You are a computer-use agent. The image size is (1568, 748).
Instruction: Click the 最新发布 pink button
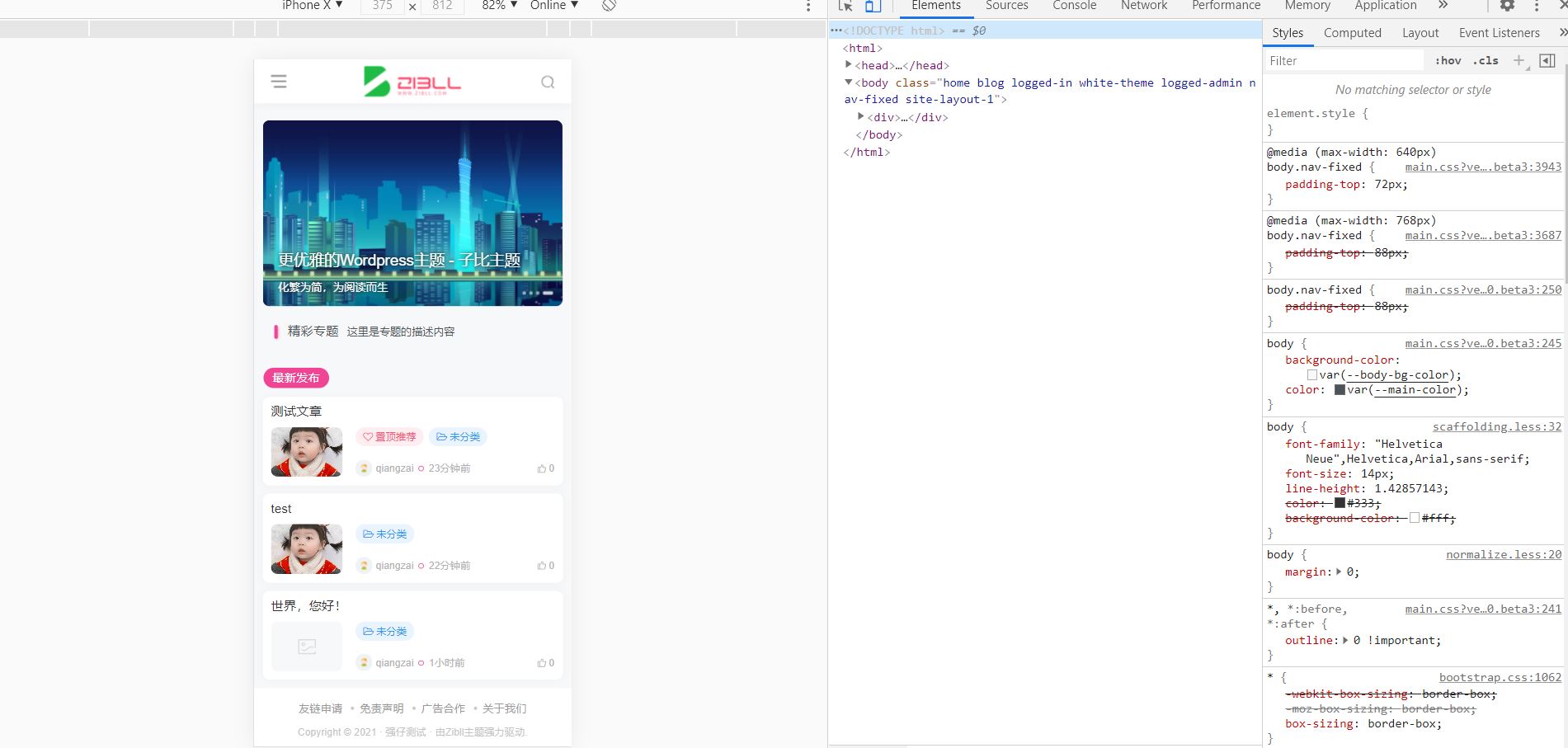point(296,378)
